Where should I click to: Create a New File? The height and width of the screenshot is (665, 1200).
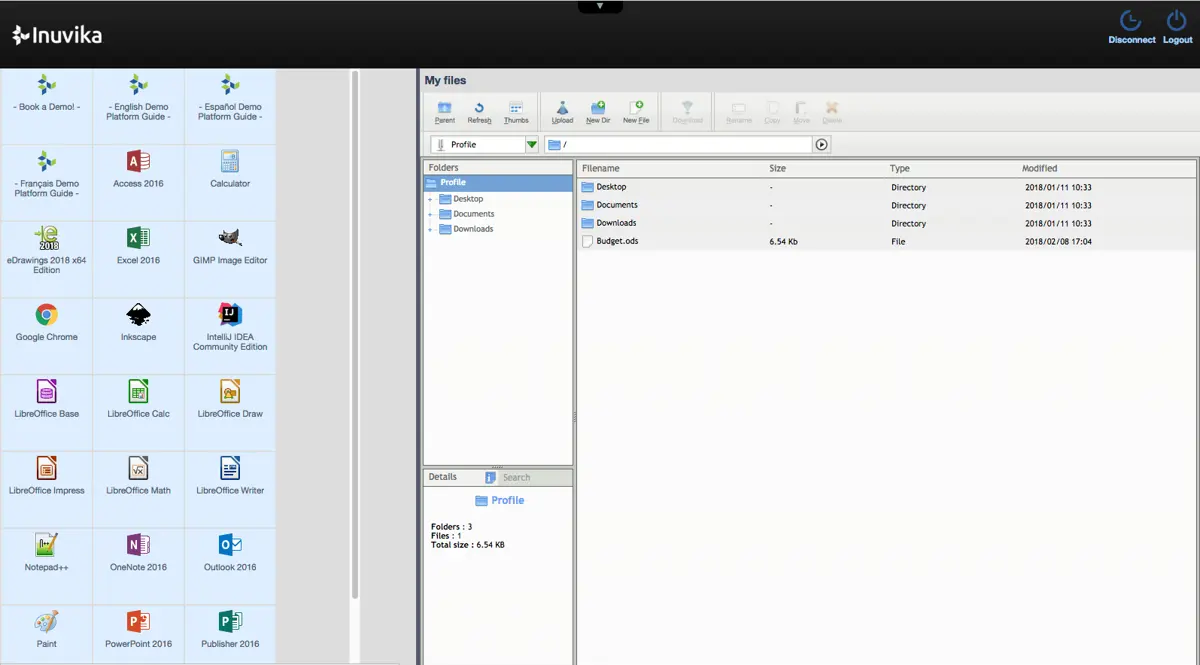(636, 112)
